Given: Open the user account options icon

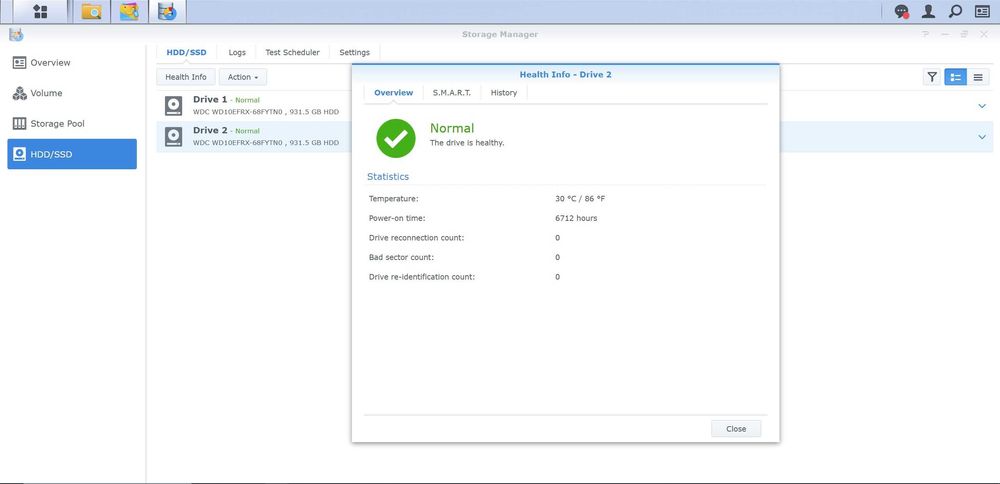Looking at the screenshot, I should 929,11.
